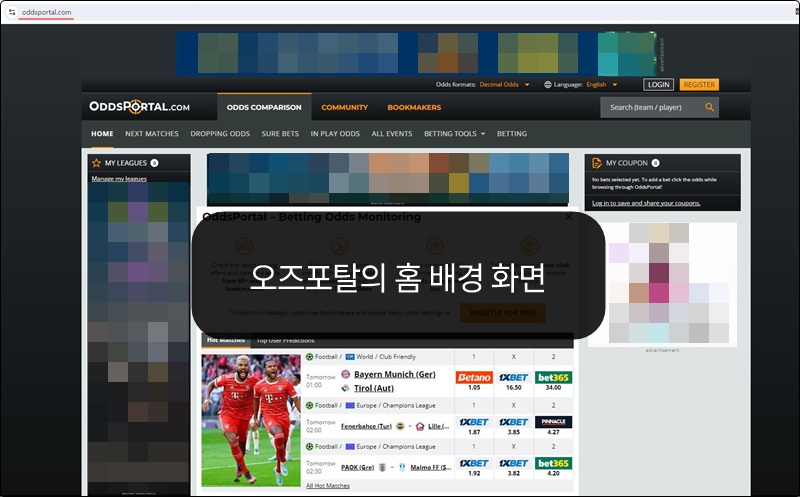The width and height of the screenshot is (800, 497).
Task: Click Log in to save coupons link
Action: [x=646, y=203]
